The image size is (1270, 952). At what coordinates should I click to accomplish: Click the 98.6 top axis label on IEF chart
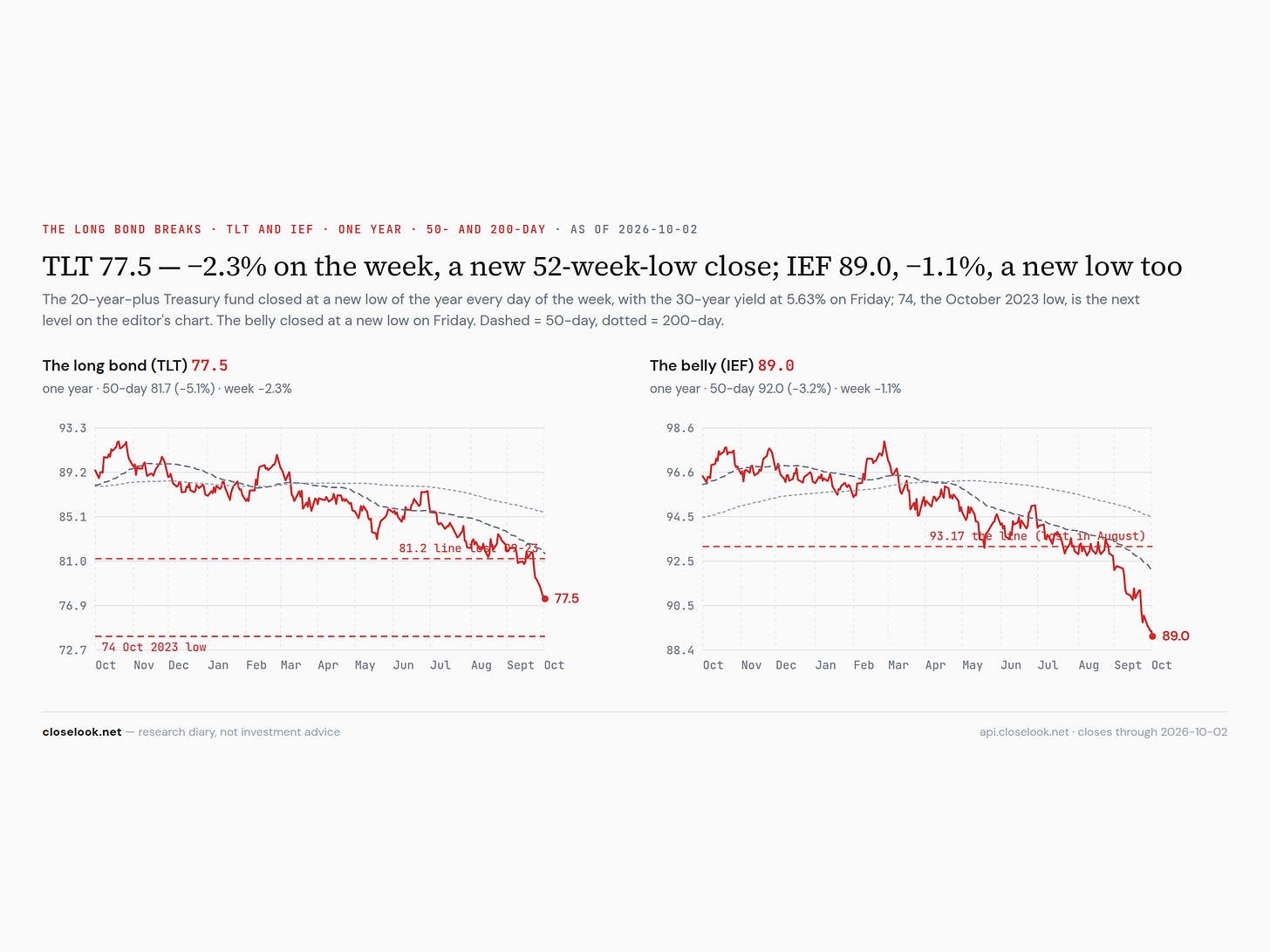(x=680, y=428)
